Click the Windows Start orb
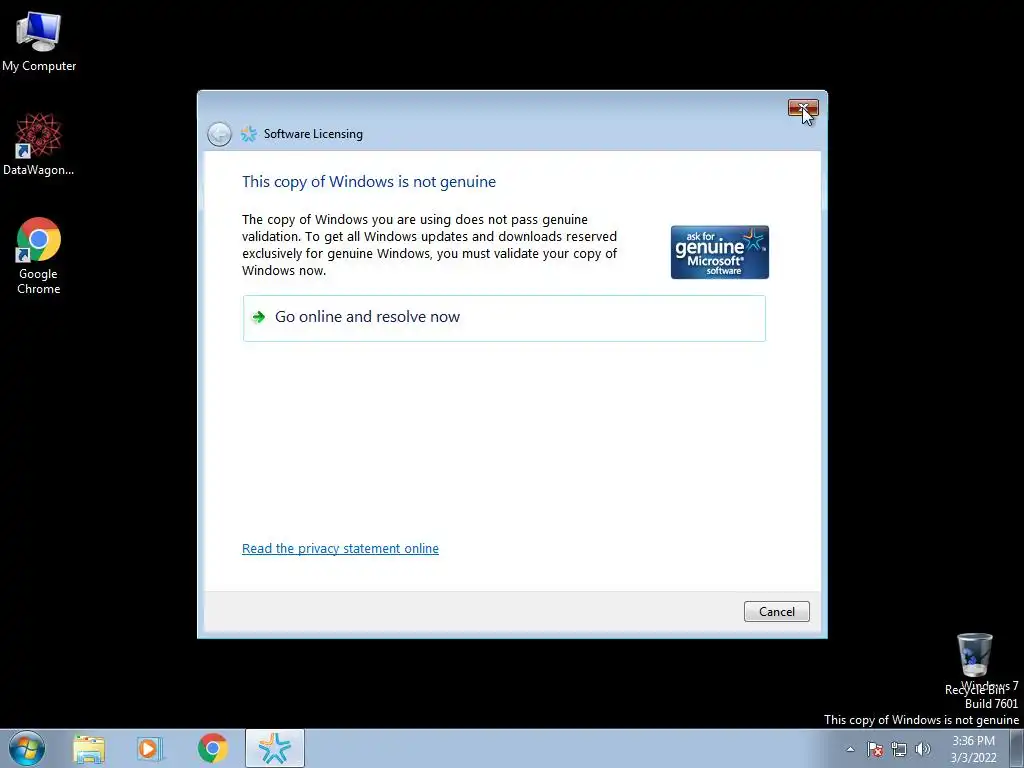The height and width of the screenshot is (768, 1024). [27, 748]
